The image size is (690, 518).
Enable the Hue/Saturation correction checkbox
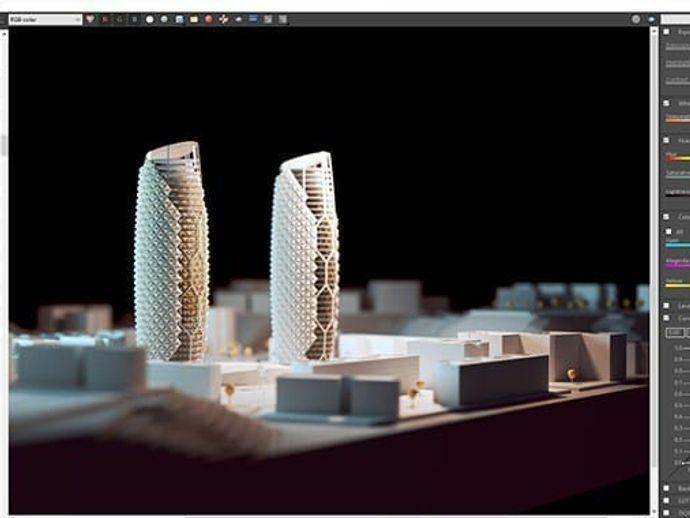(667, 140)
